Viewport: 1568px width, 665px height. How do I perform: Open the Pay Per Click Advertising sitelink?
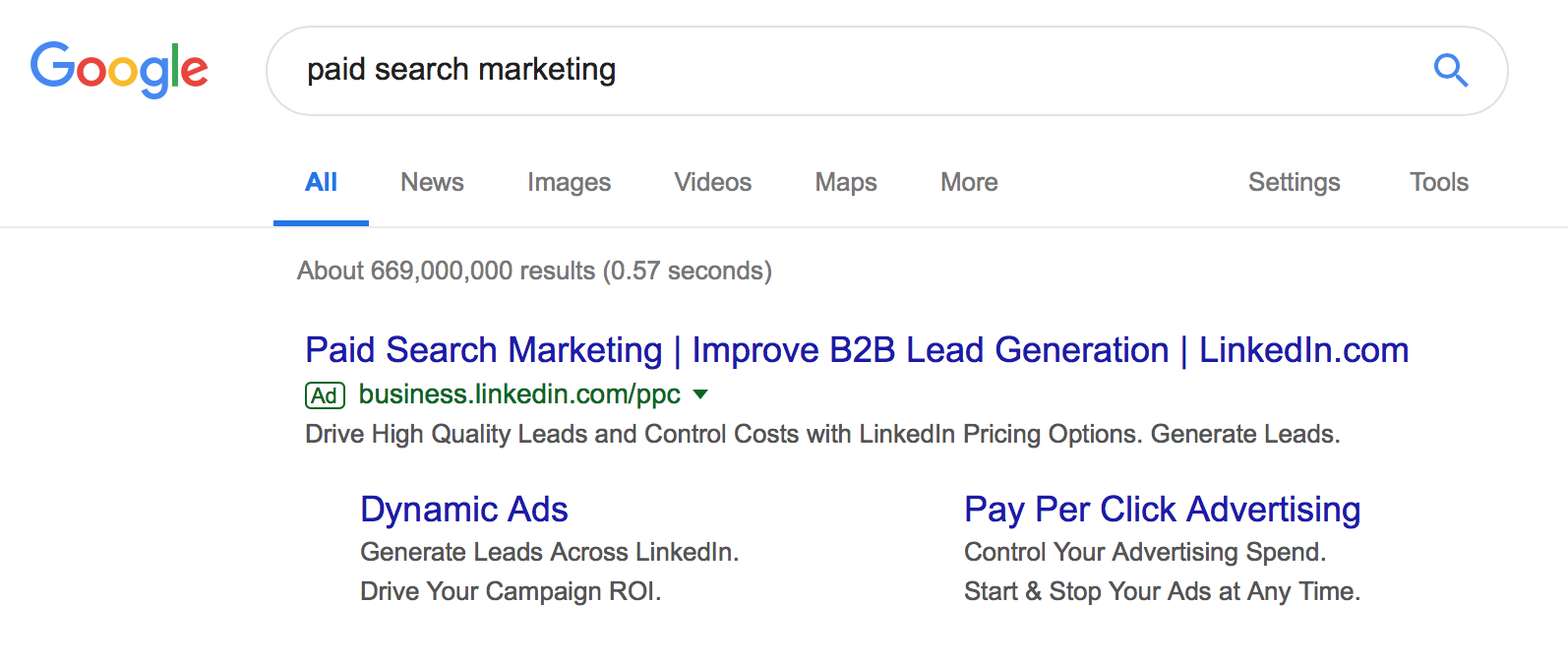tap(1162, 510)
